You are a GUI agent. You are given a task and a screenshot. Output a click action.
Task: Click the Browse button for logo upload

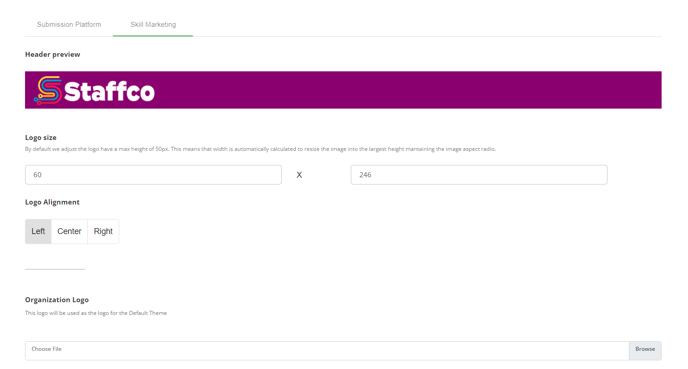pyautogui.click(x=645, y=351)
